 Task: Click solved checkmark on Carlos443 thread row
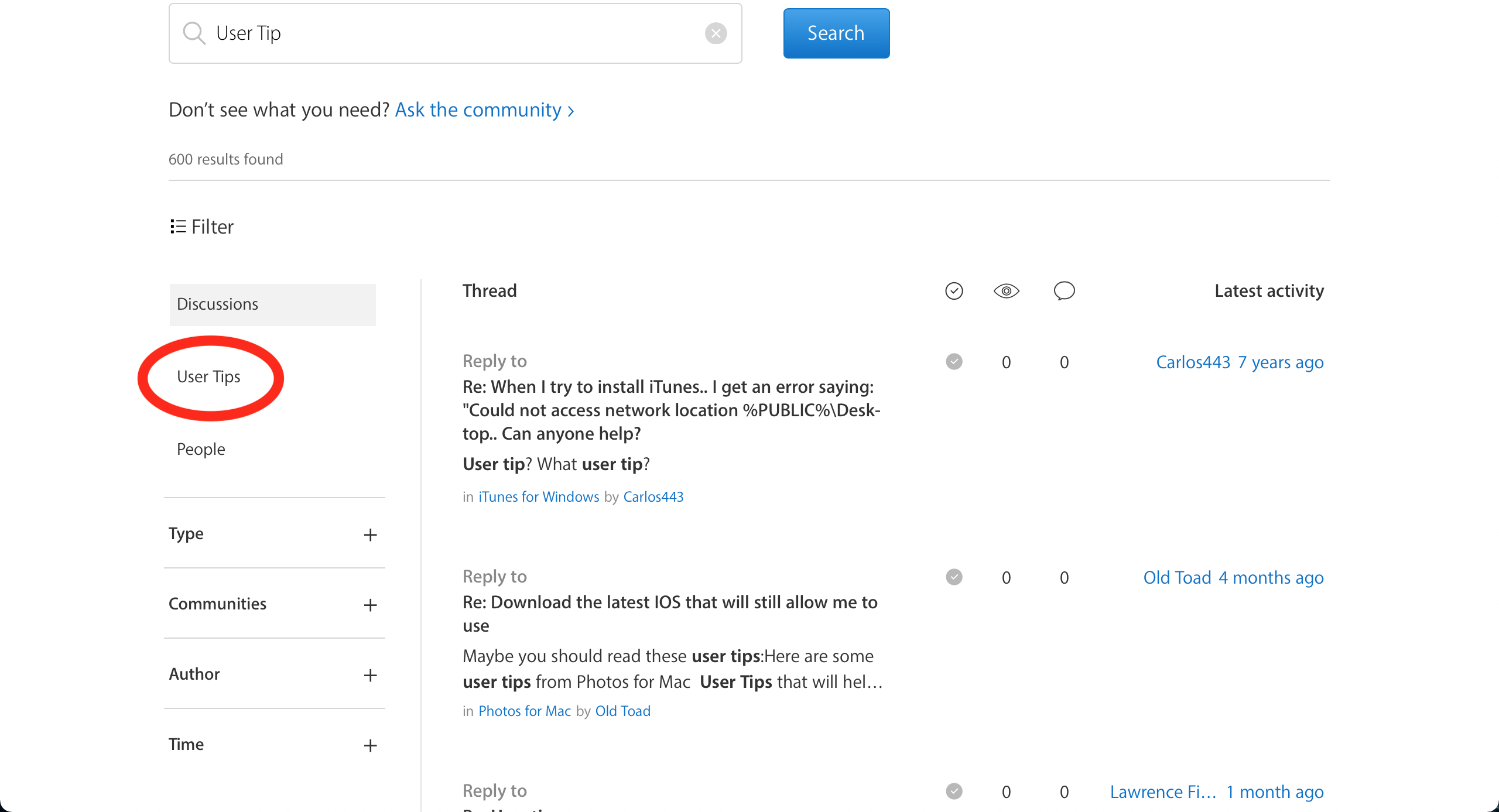coord(954,362)
